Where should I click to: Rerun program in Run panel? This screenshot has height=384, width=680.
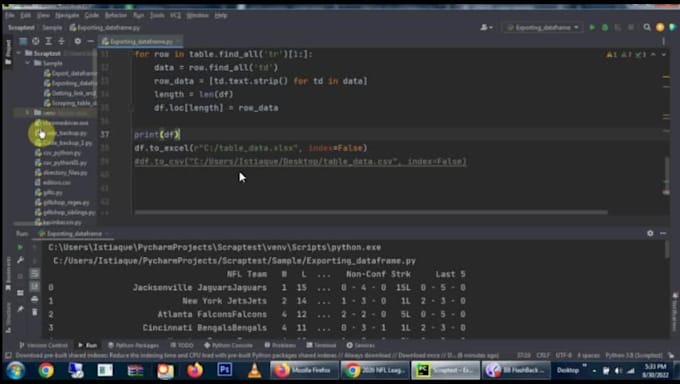pos(20,247)
